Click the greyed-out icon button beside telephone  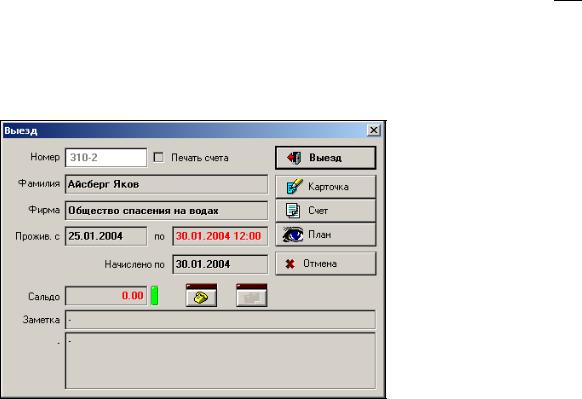(x=252, y=295)
